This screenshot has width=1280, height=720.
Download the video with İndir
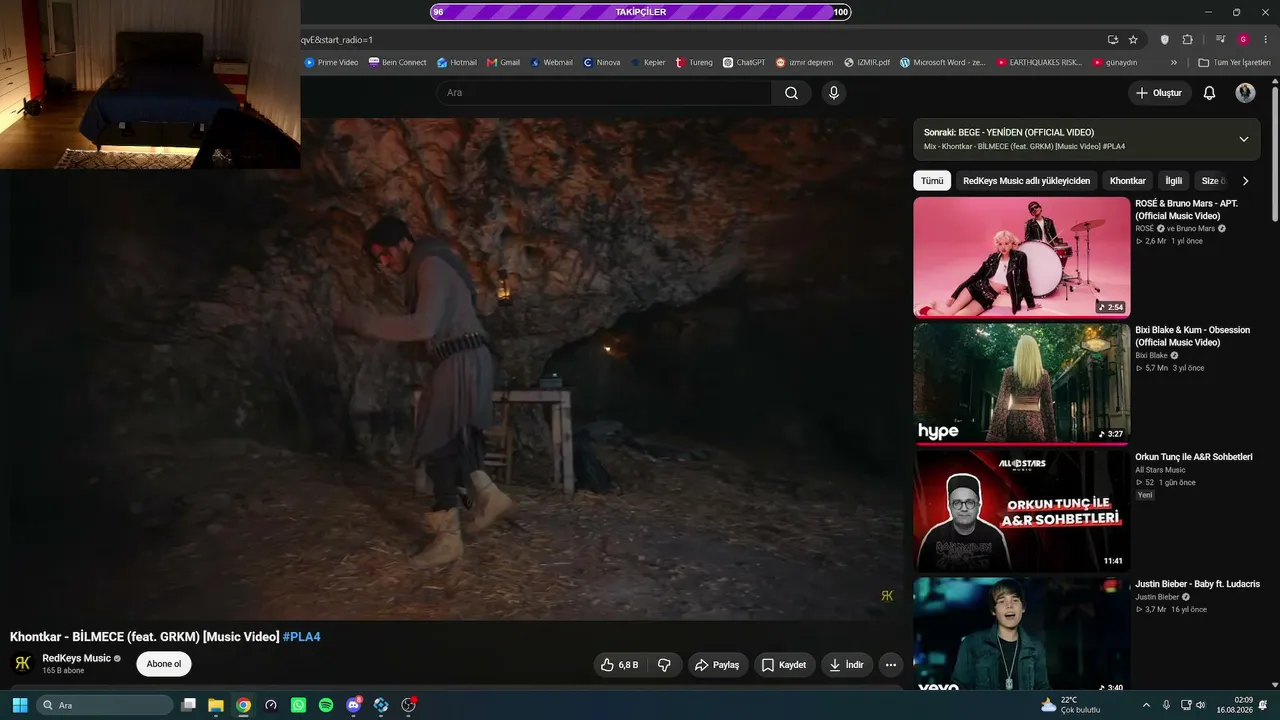coord(847,665)
